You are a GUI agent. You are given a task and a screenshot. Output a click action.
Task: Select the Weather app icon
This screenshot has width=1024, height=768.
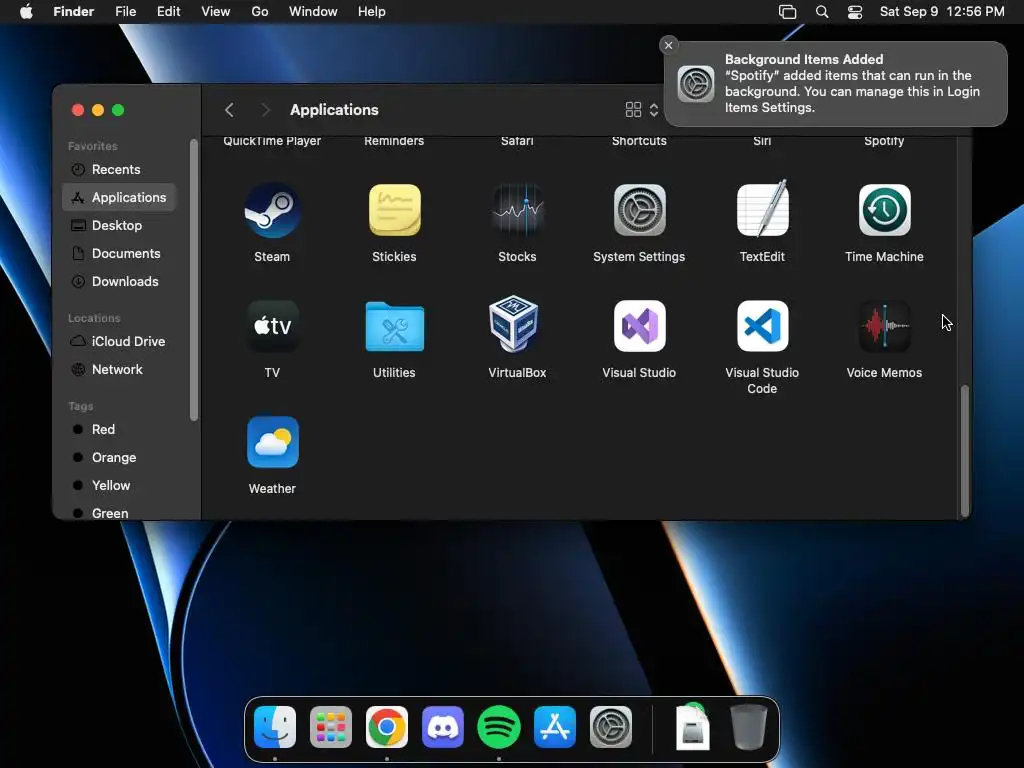pyautogui.click(x=272, y=442)
